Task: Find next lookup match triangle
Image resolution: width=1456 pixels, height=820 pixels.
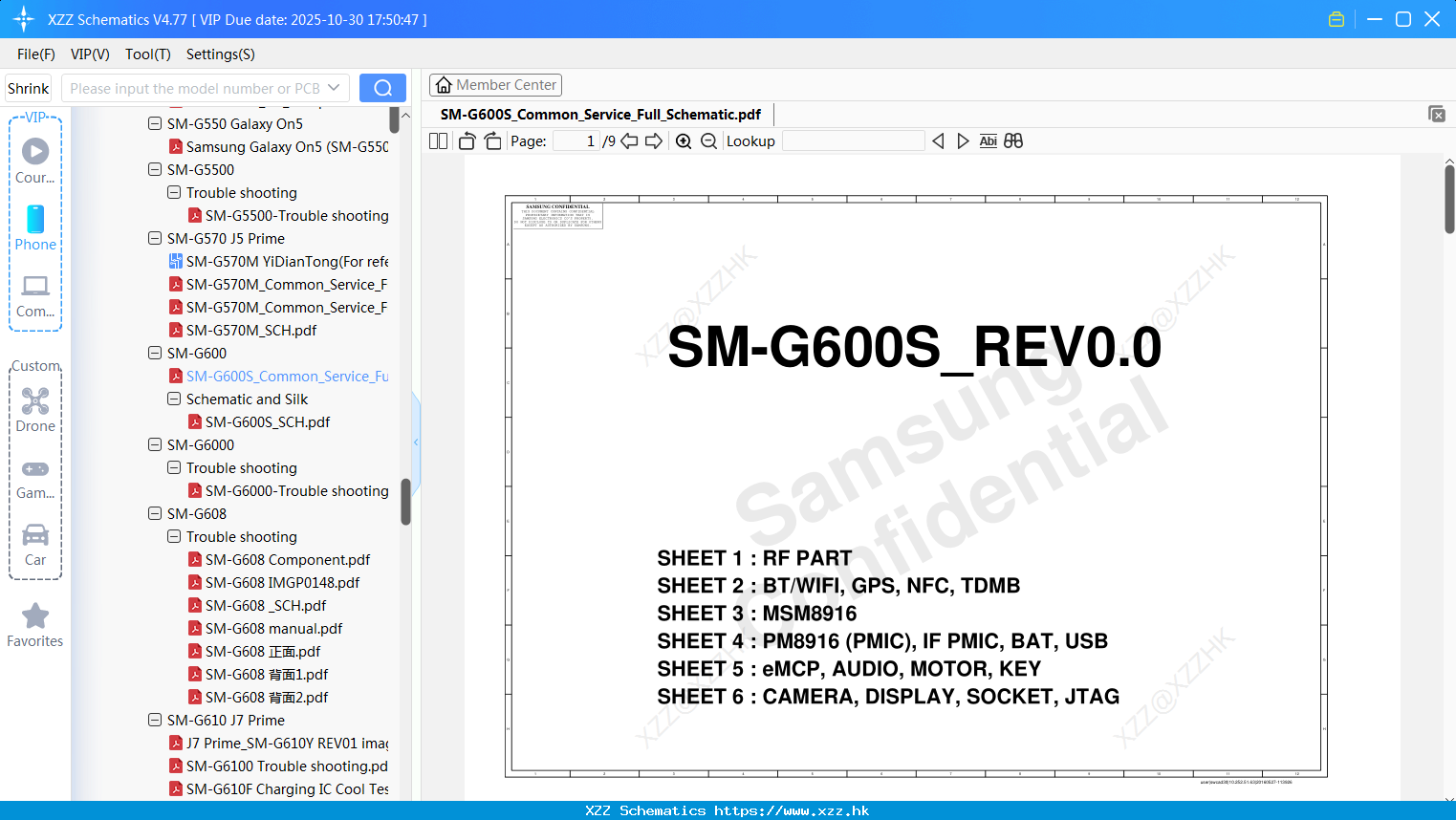Action: click(963, 140)
